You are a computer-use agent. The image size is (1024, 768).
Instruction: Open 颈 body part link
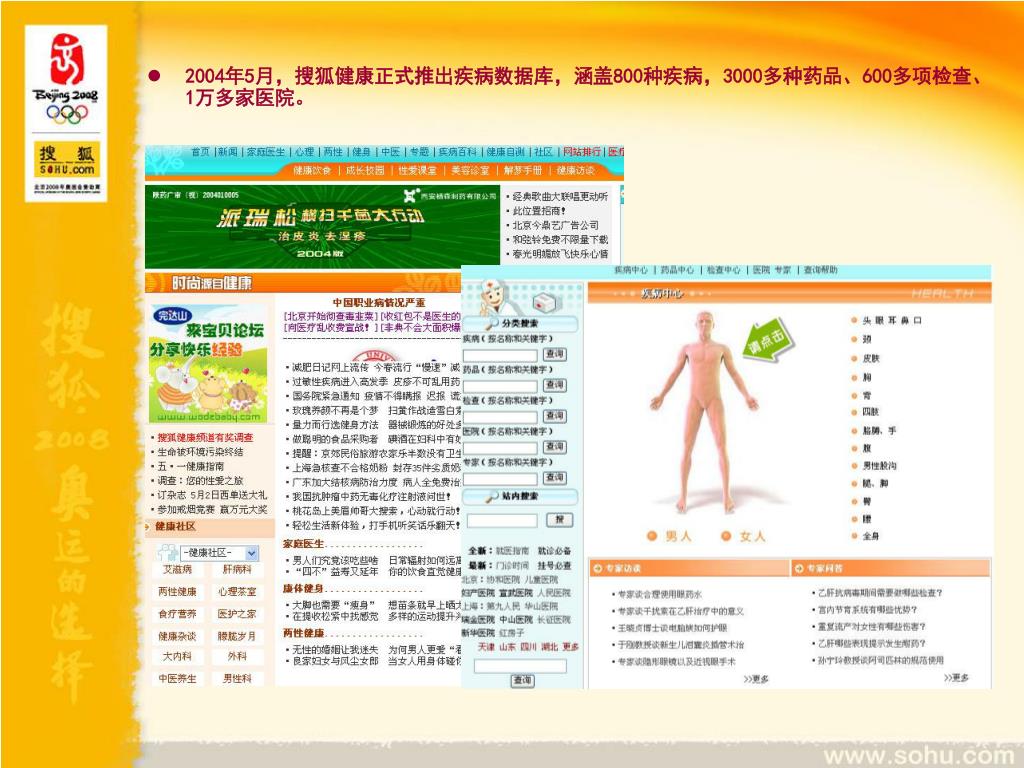point(867,340)
